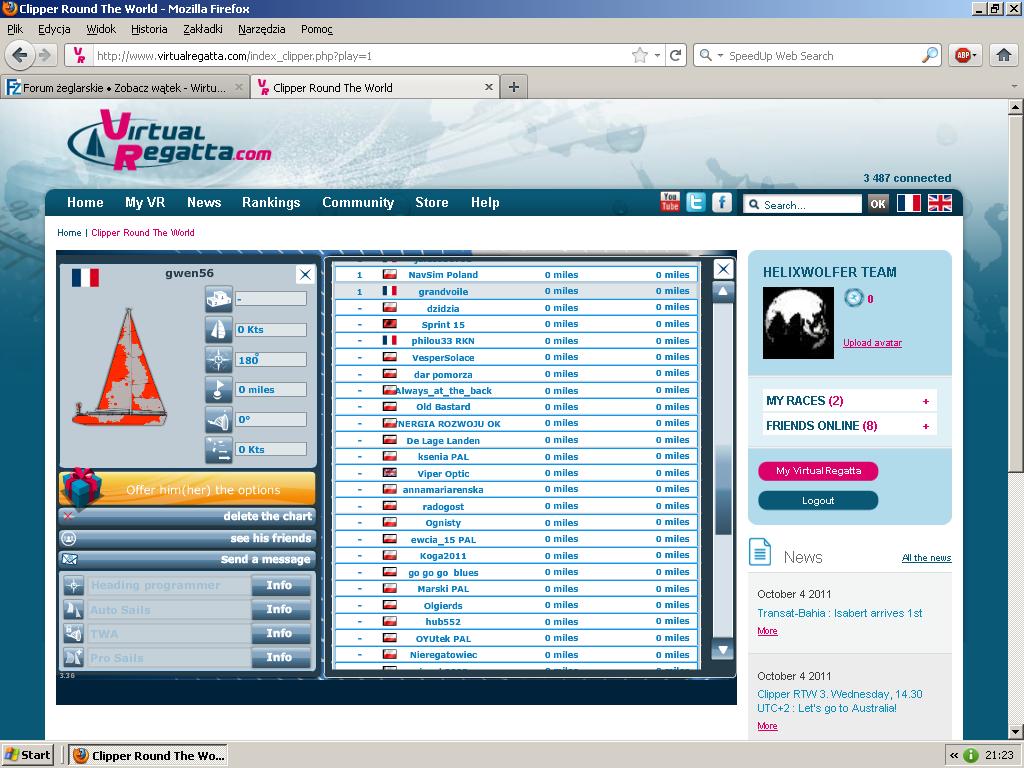Switch site language with UK flag
This screenshot has height=768, width=1024.
coord(940,203)
